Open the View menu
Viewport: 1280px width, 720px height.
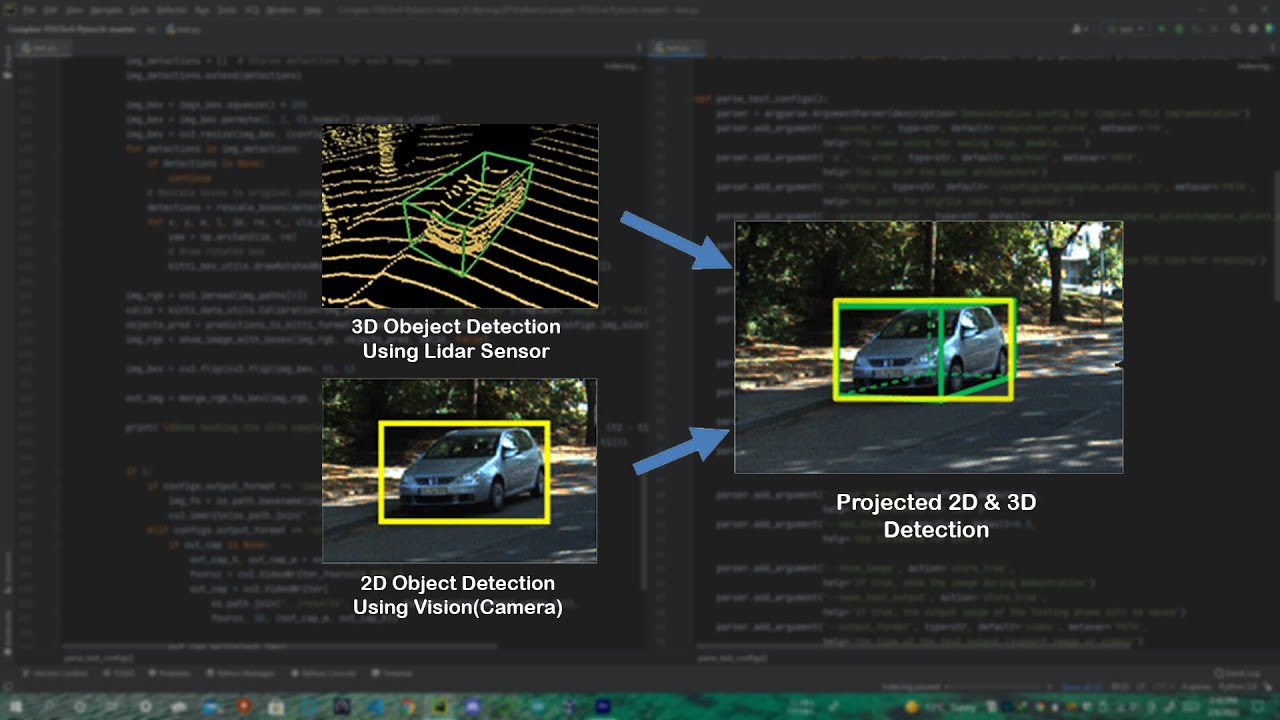(x=74, y=10)
